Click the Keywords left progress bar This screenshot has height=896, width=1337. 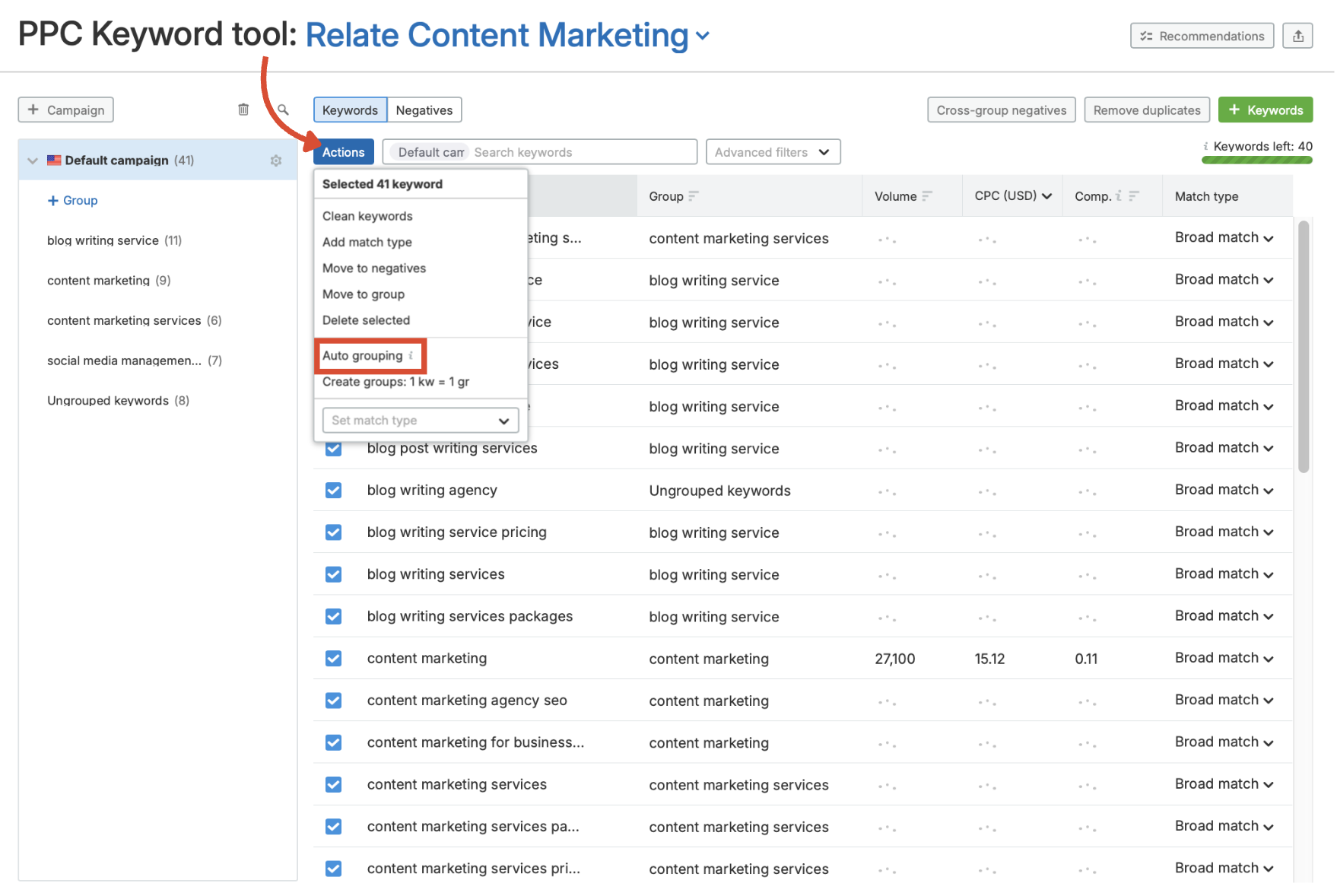(1256, 160)
